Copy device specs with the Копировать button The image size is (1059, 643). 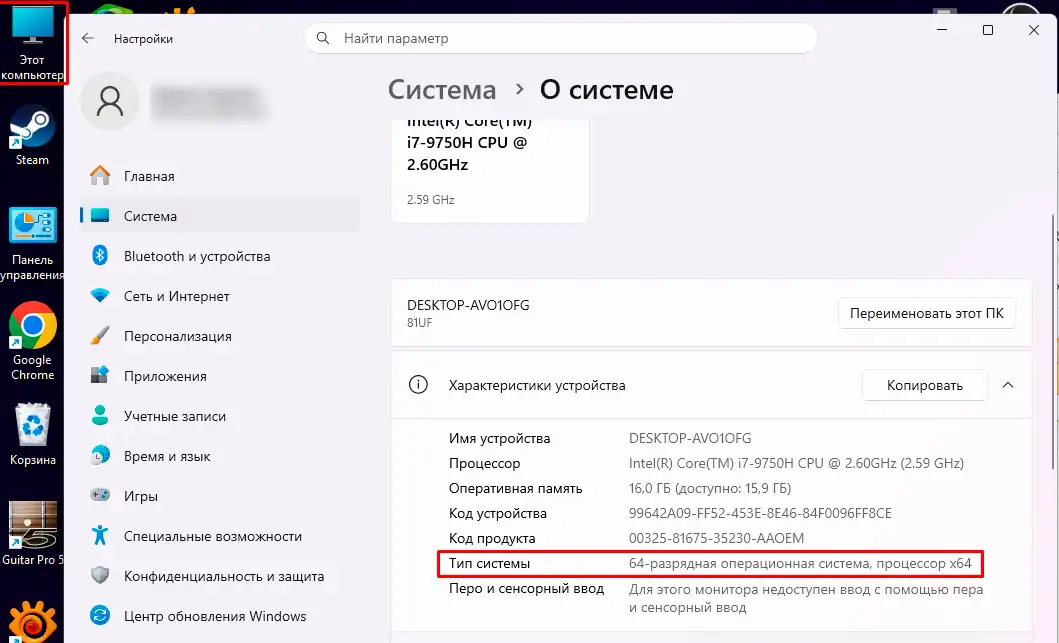924,384
